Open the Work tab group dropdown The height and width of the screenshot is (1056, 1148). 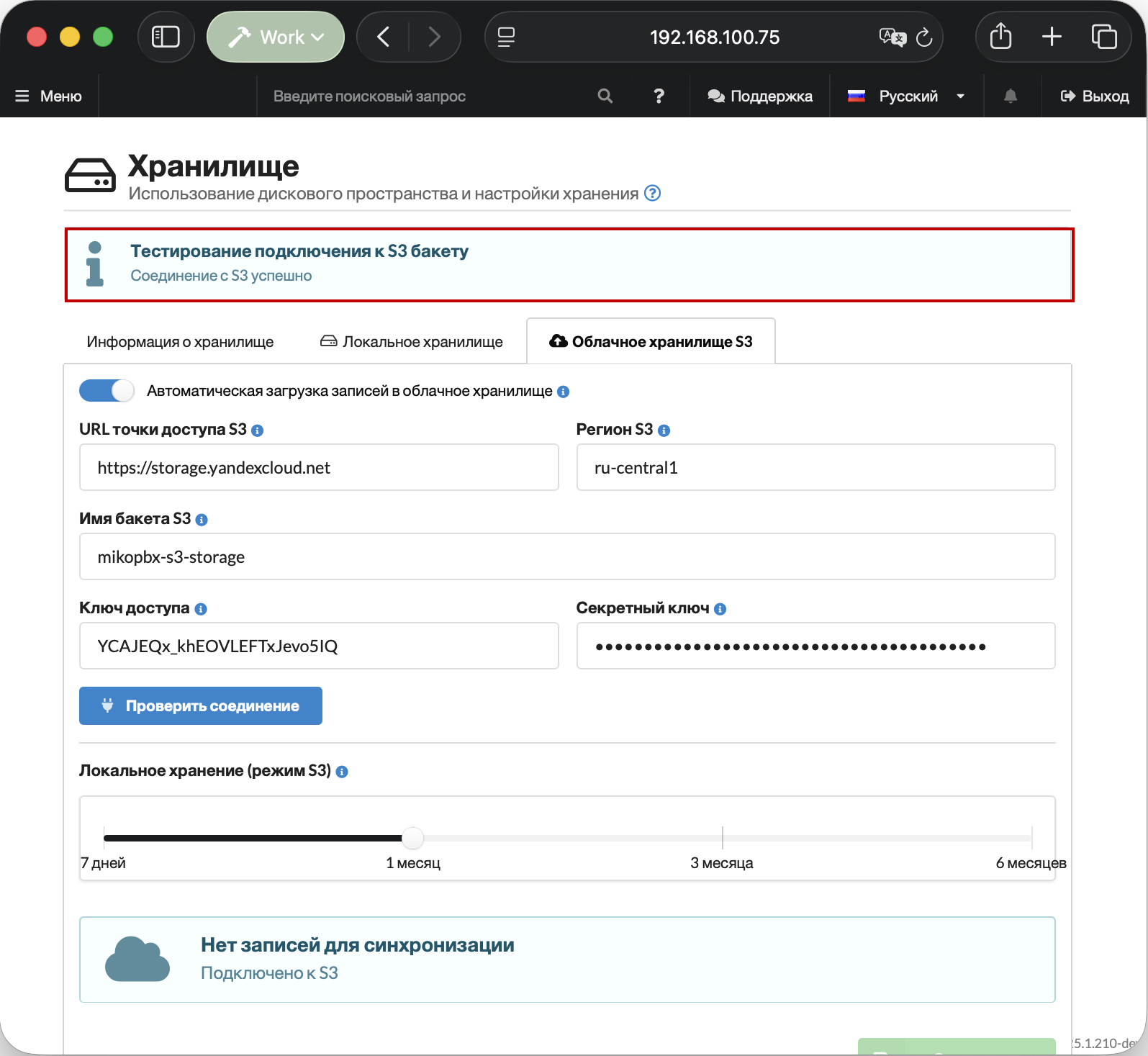pos(276,37)
